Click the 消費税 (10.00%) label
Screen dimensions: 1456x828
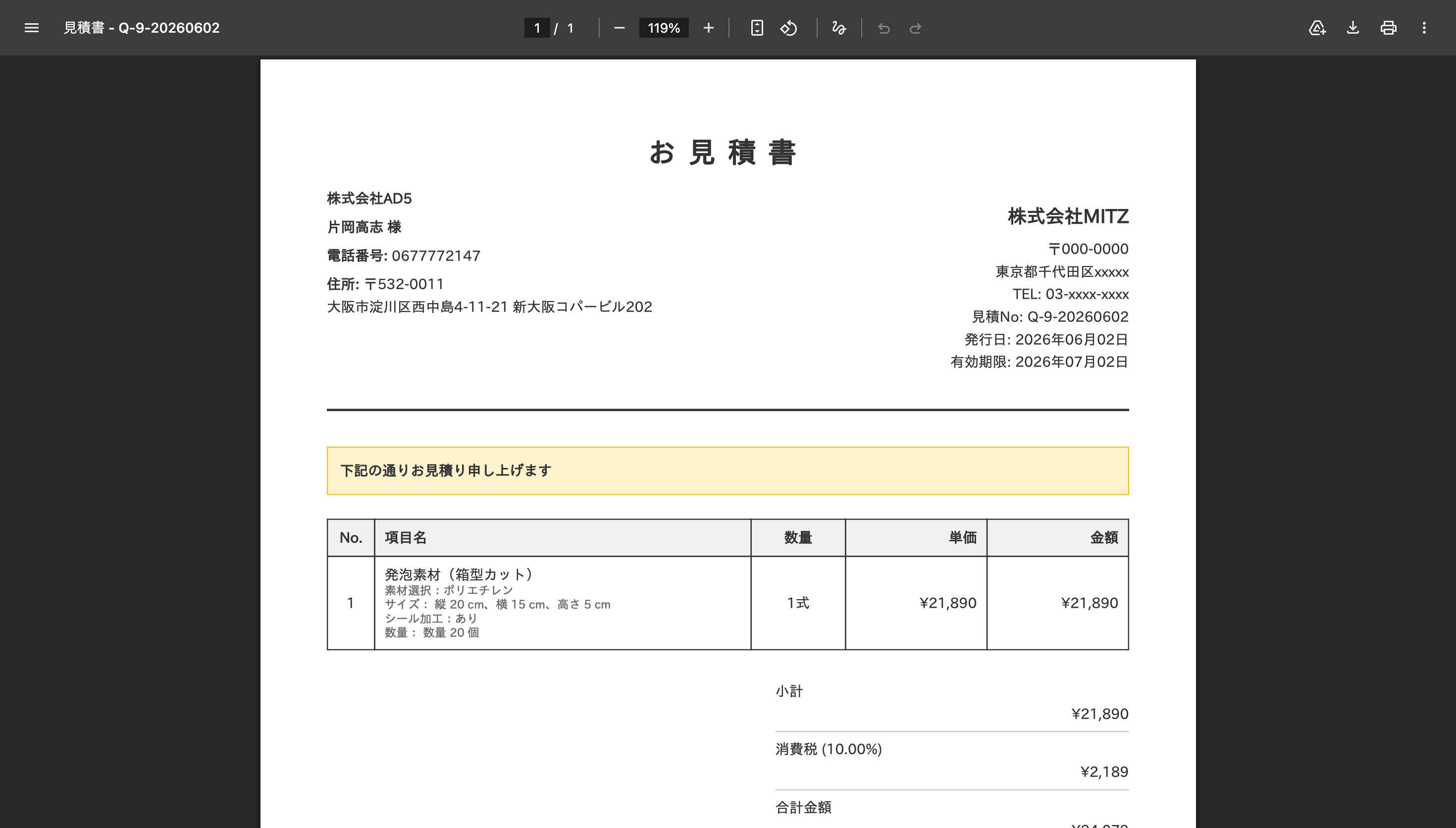tap(829, 749)
